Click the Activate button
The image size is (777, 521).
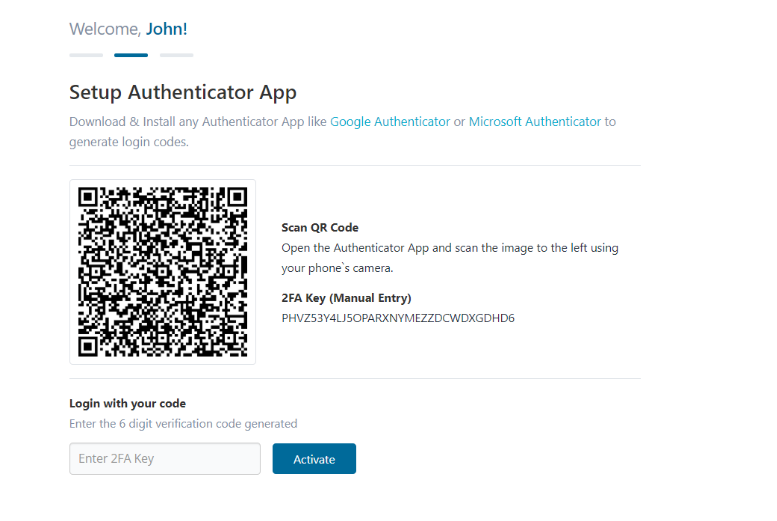pos(314,459)
